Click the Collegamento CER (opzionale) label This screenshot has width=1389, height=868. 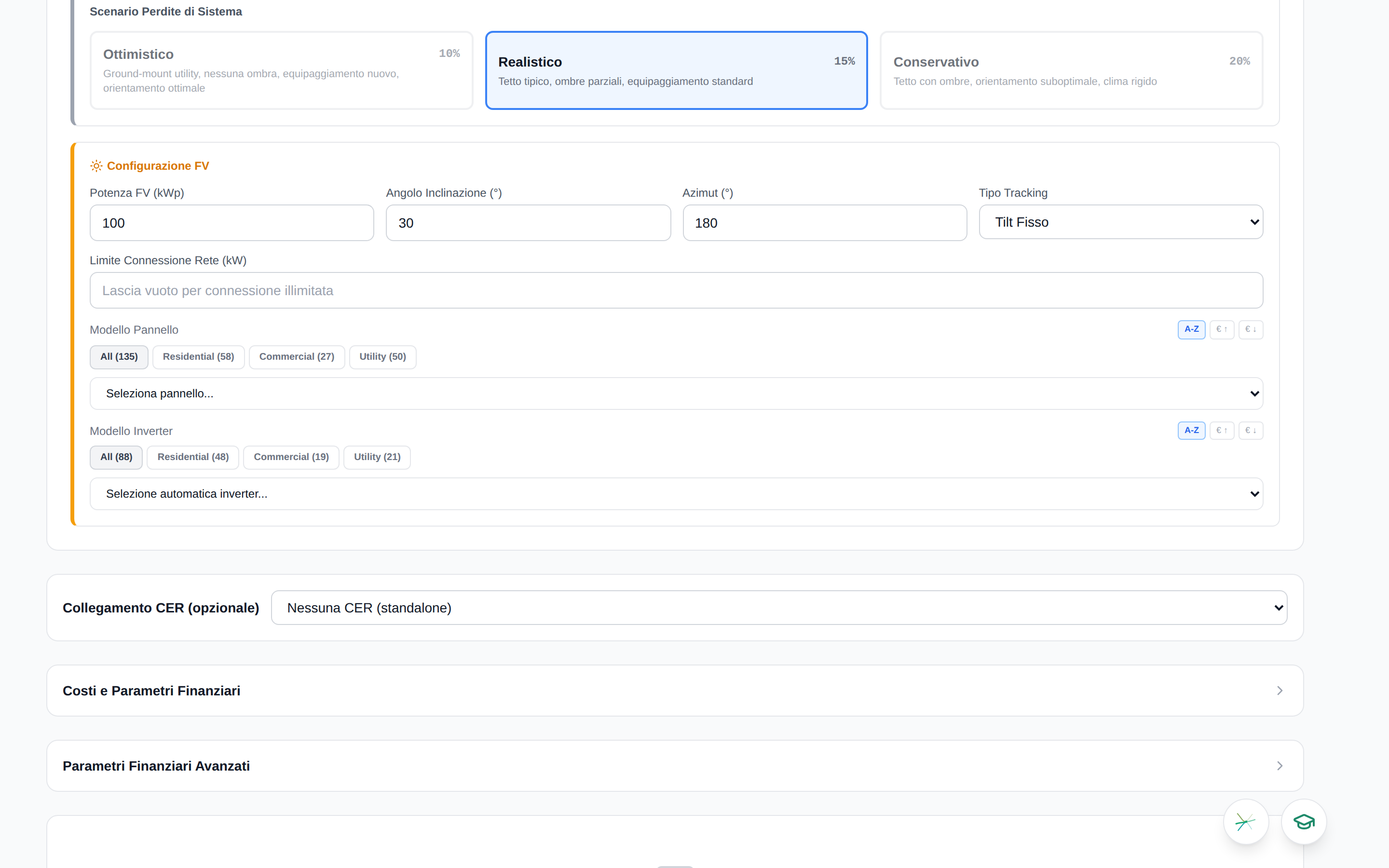click(x=161, y=608)
